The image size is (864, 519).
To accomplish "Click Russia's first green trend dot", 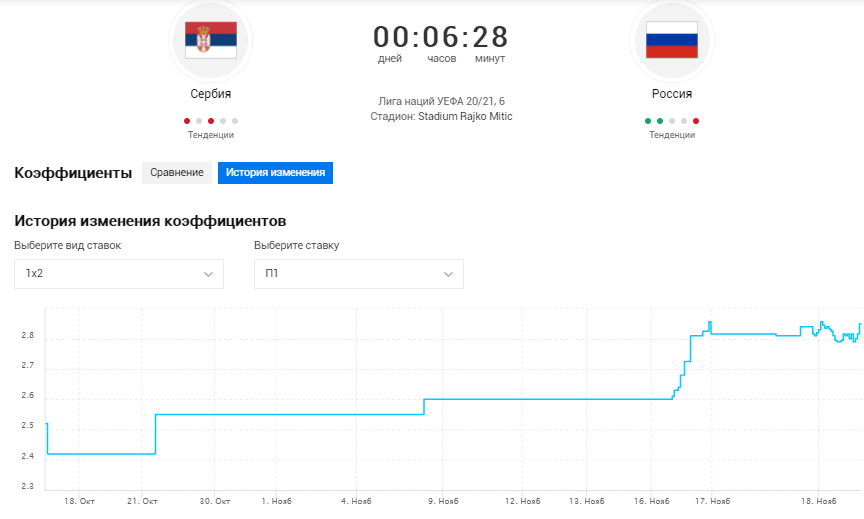I will coord(648,121).
